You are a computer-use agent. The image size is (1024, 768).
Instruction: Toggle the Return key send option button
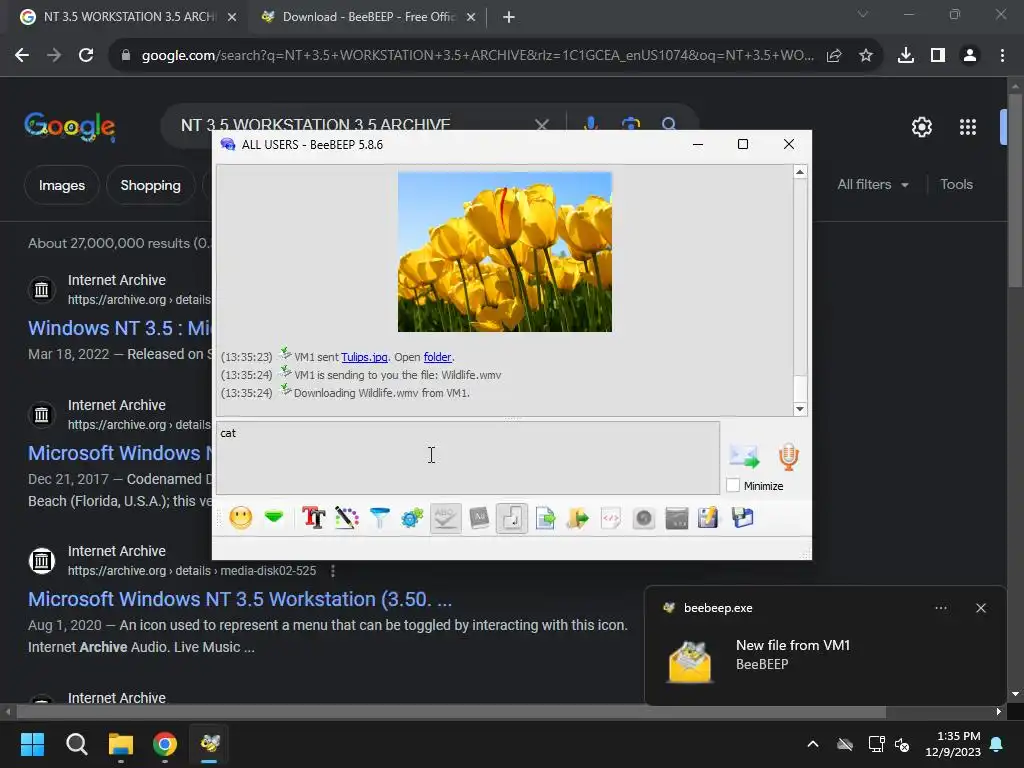click(511, 518)
